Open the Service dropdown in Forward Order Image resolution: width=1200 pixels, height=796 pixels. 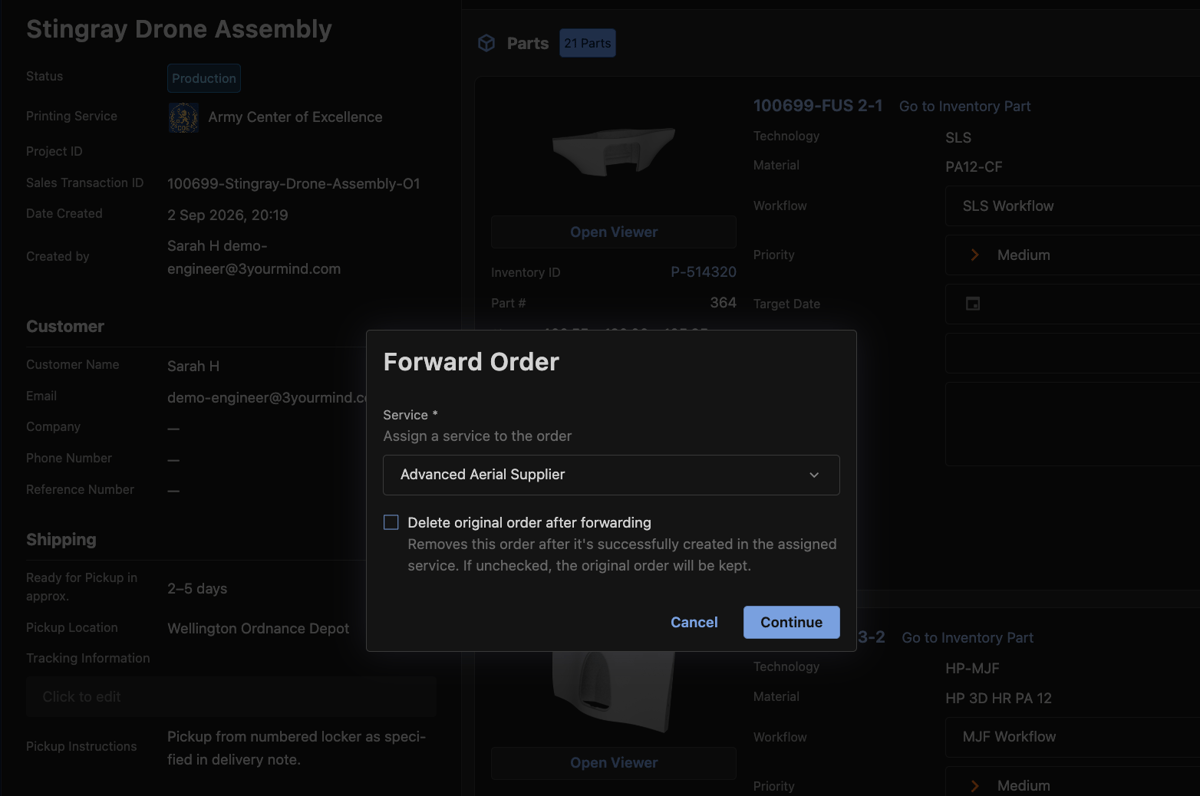point(611,475)
